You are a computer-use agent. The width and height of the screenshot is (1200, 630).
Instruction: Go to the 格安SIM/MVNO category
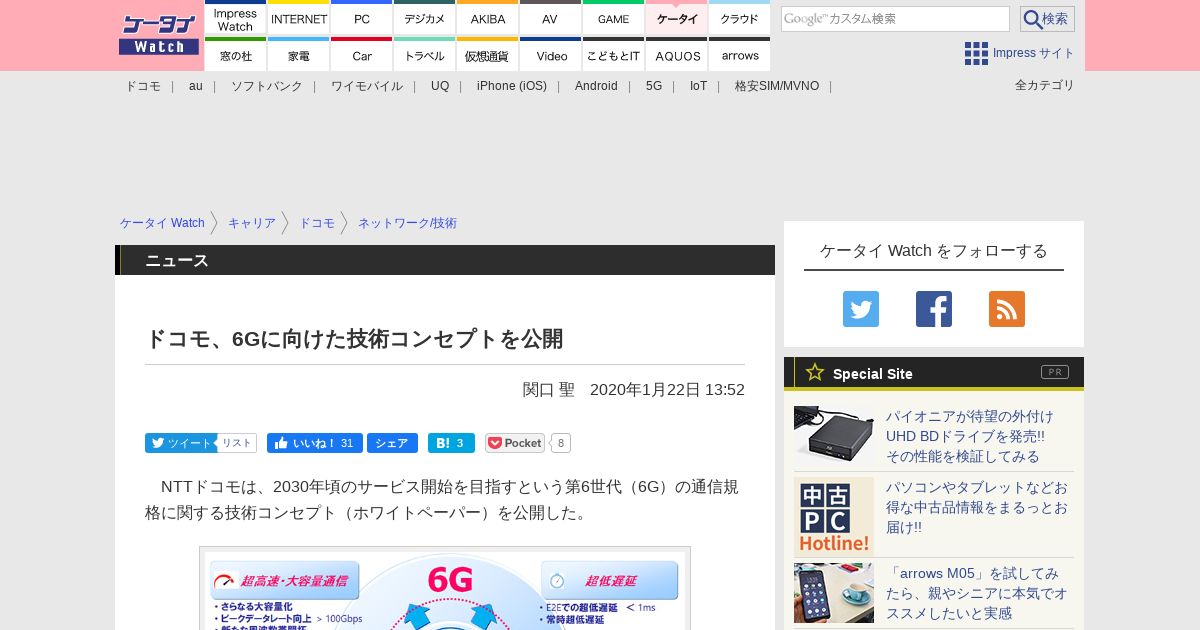tap(777, 86)
